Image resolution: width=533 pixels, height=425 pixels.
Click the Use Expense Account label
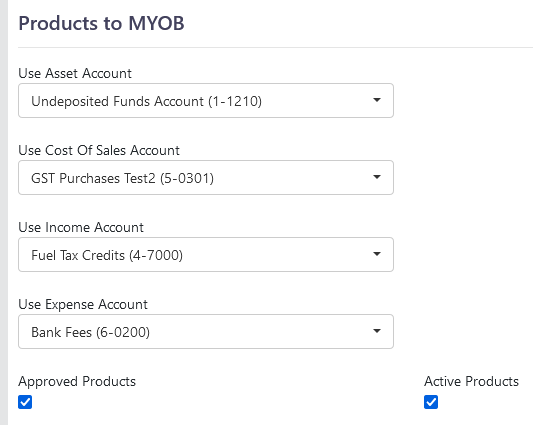(83, 304)
